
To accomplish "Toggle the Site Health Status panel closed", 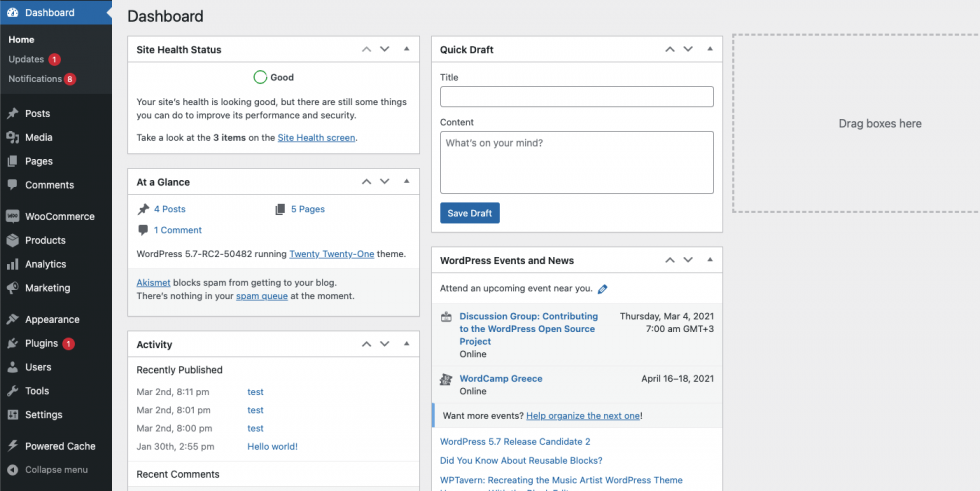I will click(406, 49).
